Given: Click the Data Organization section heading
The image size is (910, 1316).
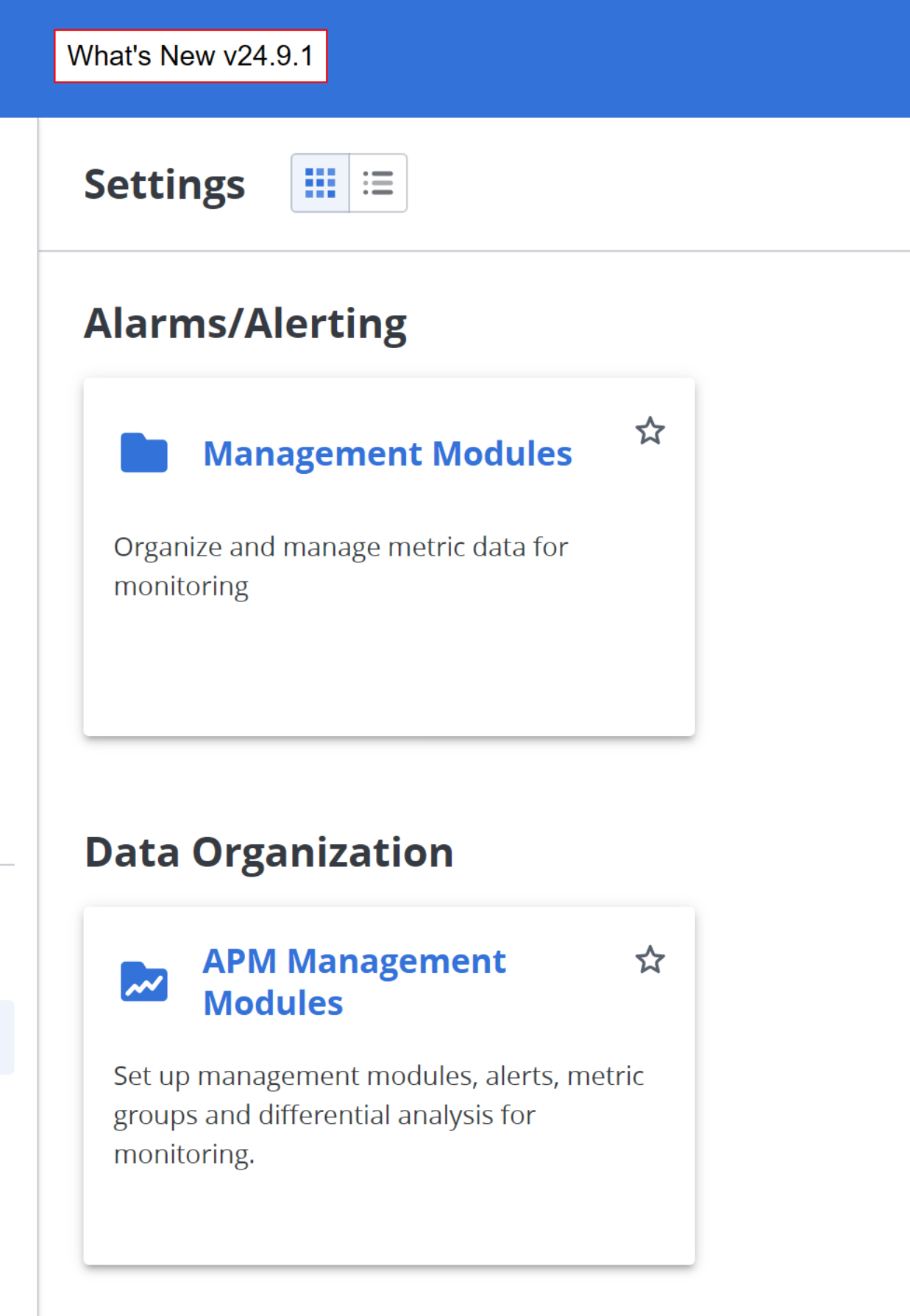Looking at the screenshot, I should tap(269, 852).
